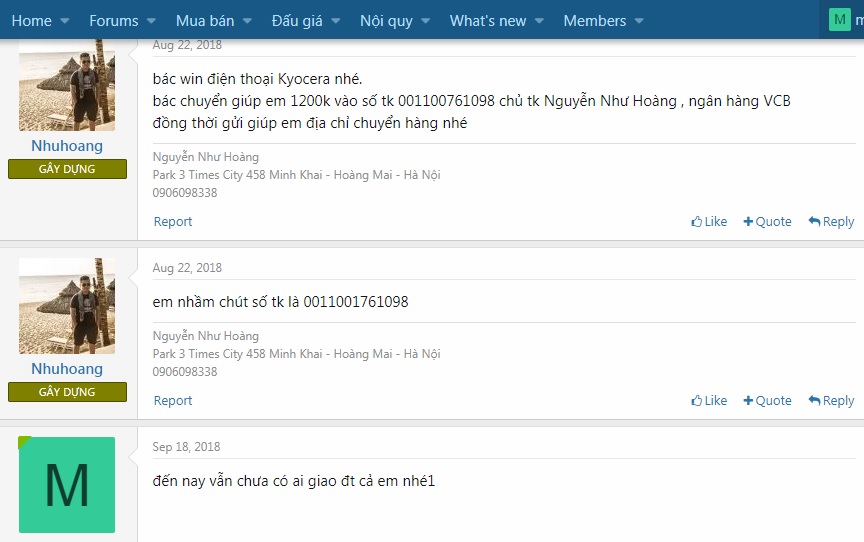This screenshot has width=864, height=542.
Task: Open the large green M user avatar
Action: (67, 485)
